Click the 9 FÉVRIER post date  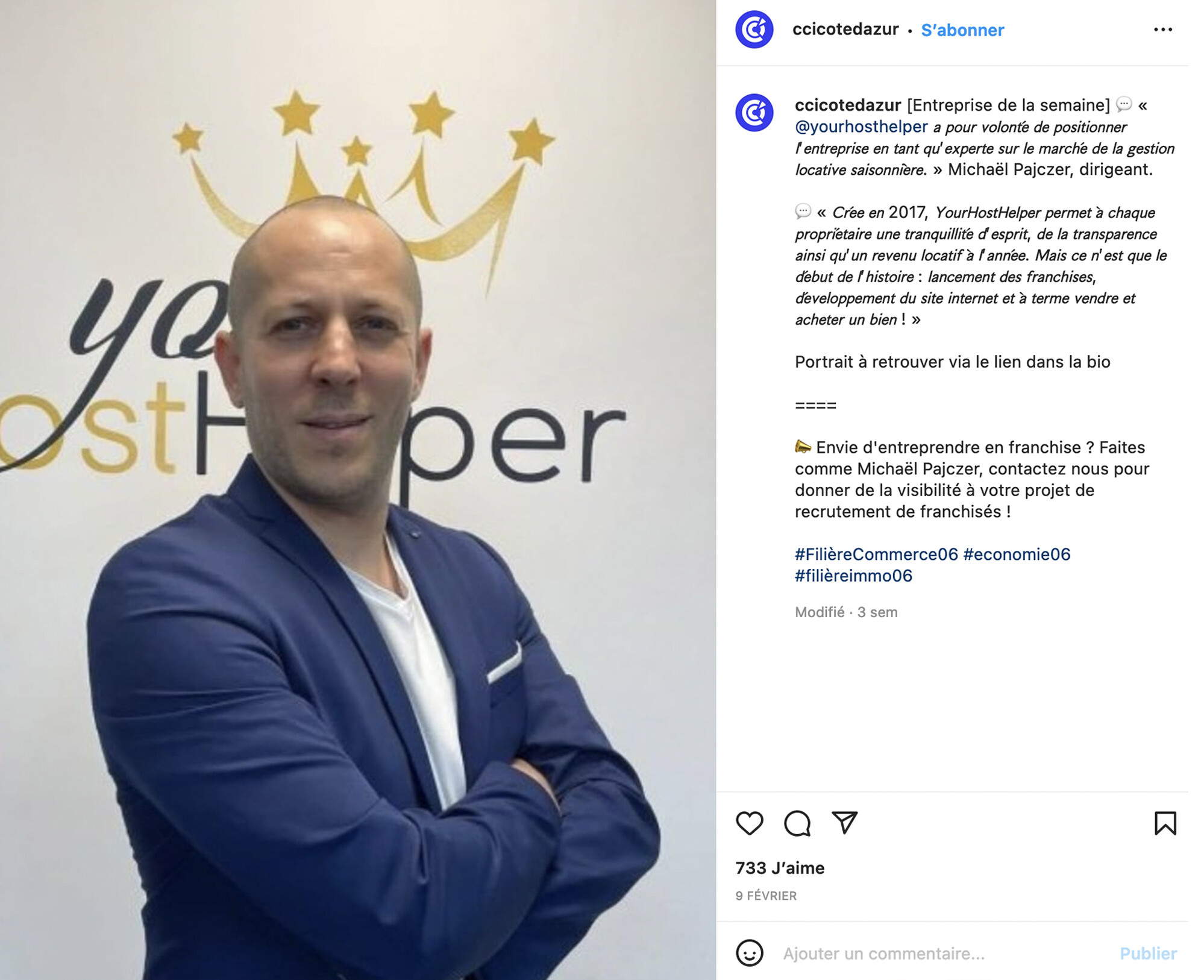[766, 896]
